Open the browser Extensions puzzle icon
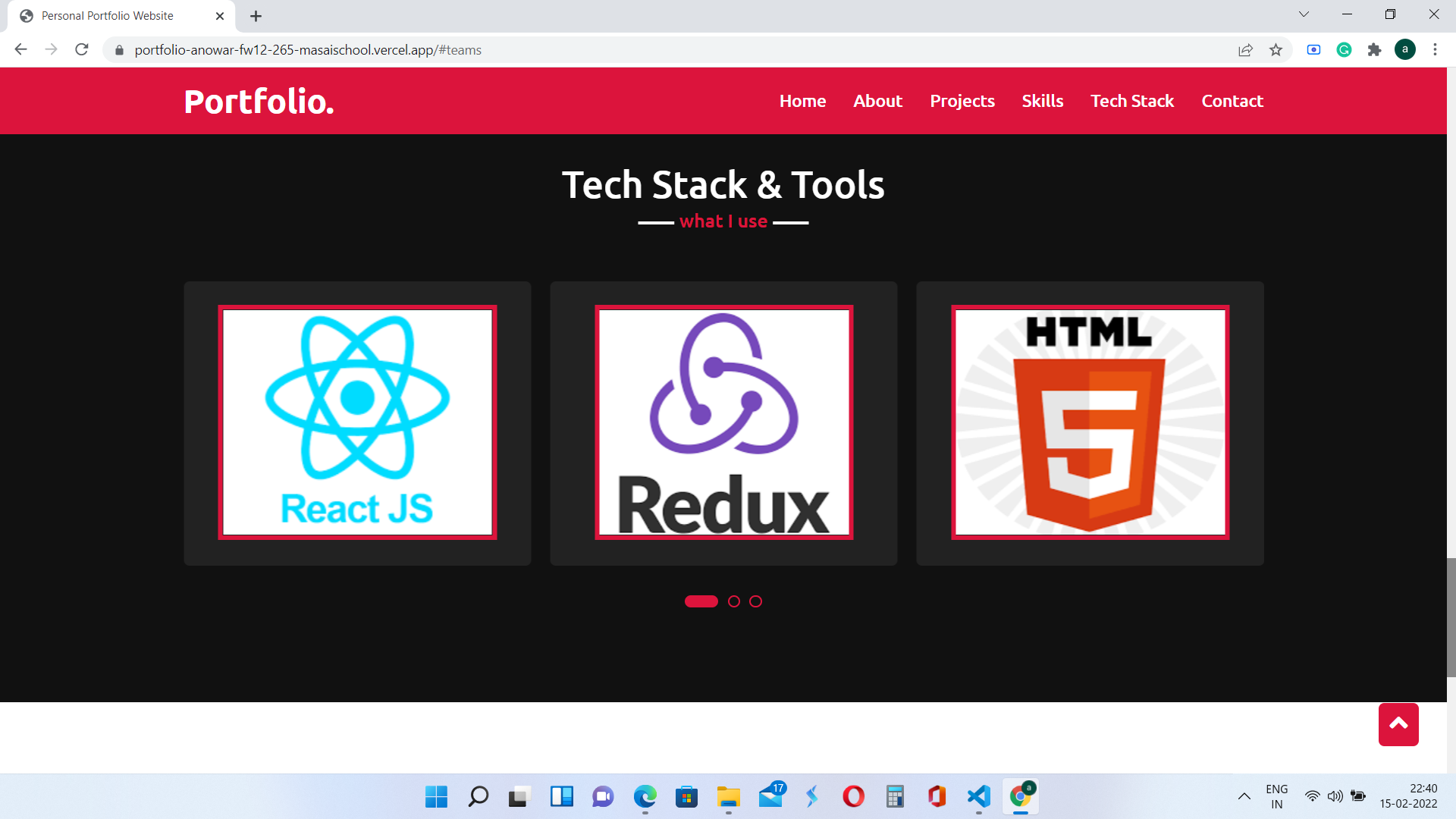This screenshot has width=1456, height=819. [x=1374, y=50]
